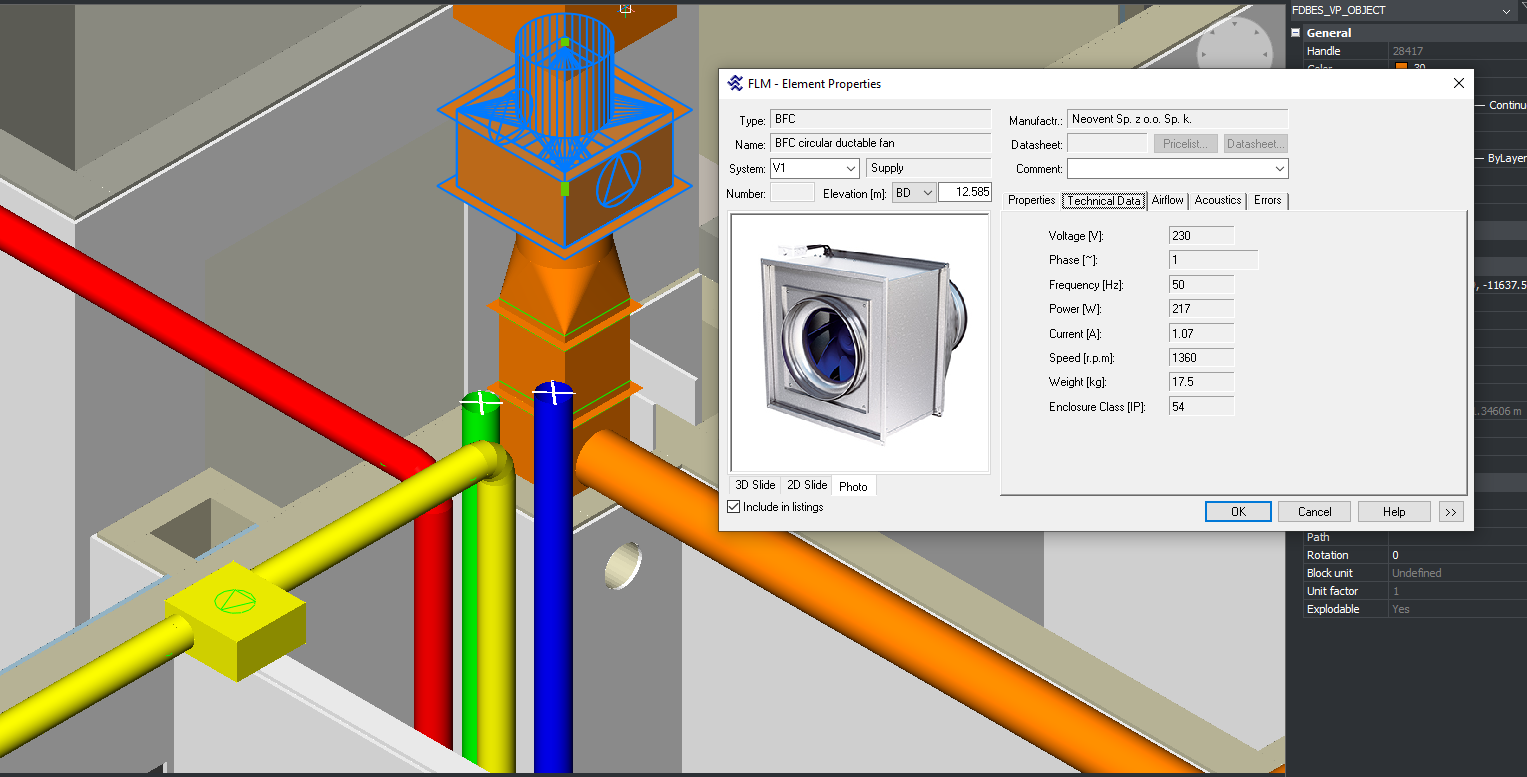Click the fan symbol on the yellow duct box
Viewport: 1527px width, 777px height.
[x=233, y=601]
